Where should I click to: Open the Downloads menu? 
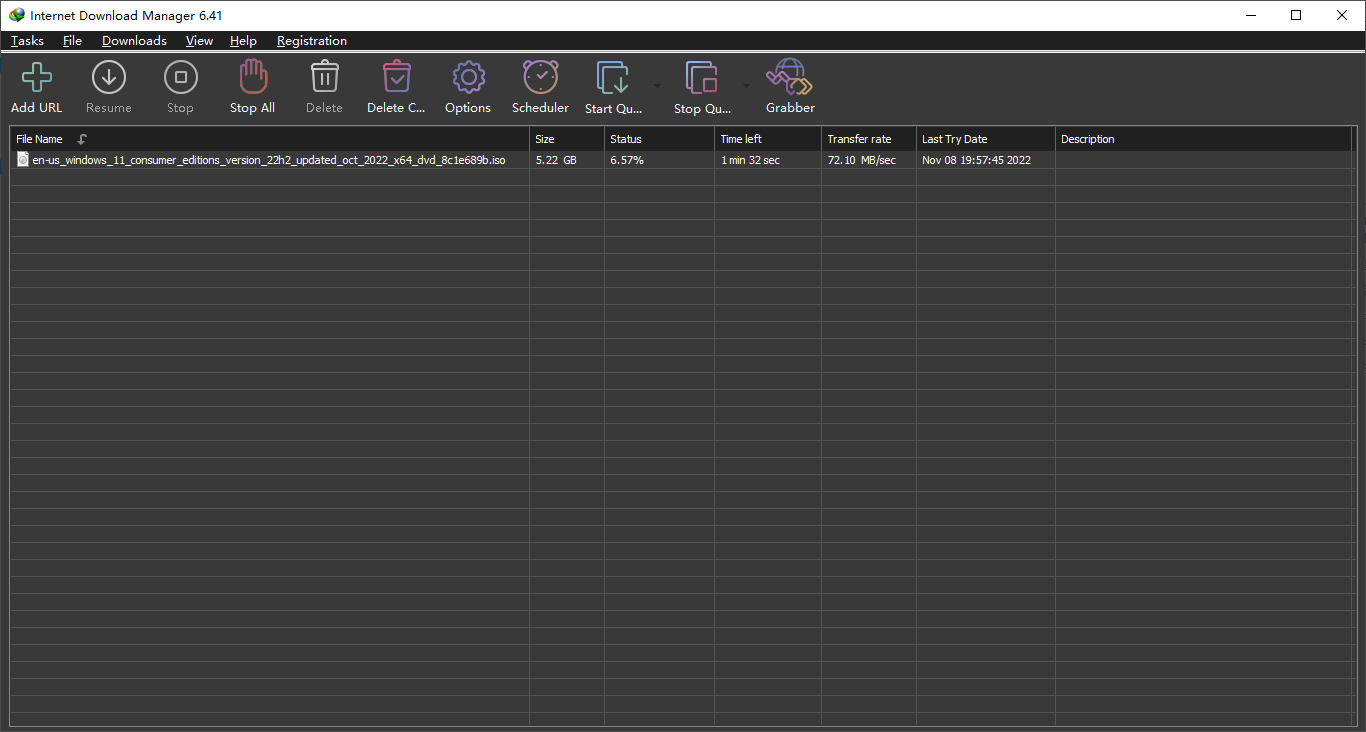134,41
